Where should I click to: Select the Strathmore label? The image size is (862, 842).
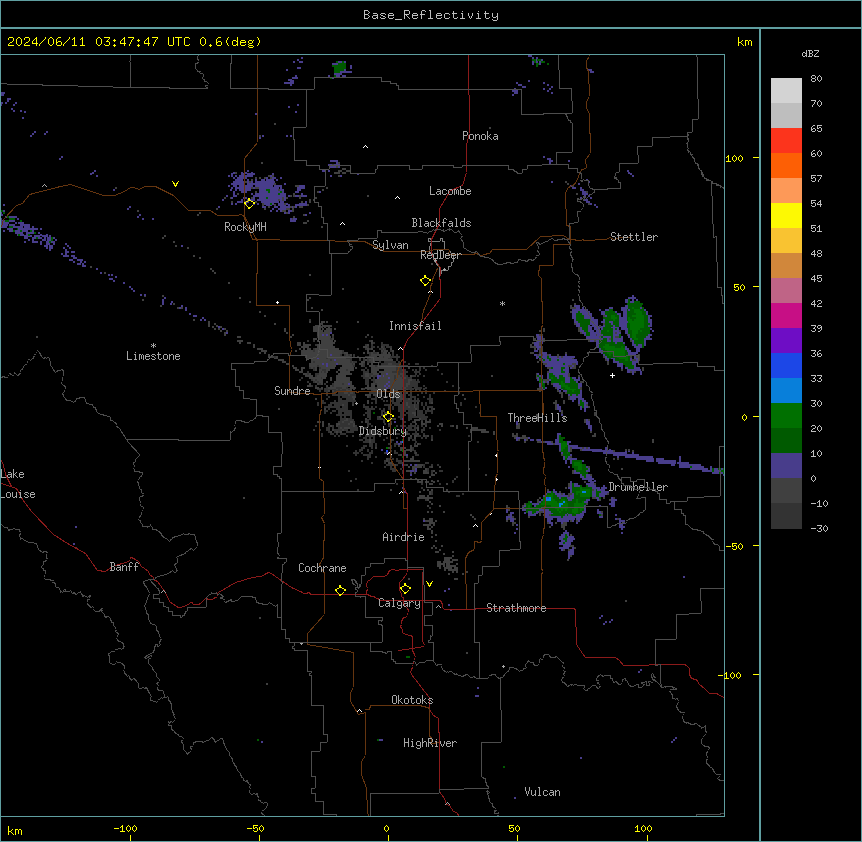click(516, 608)
